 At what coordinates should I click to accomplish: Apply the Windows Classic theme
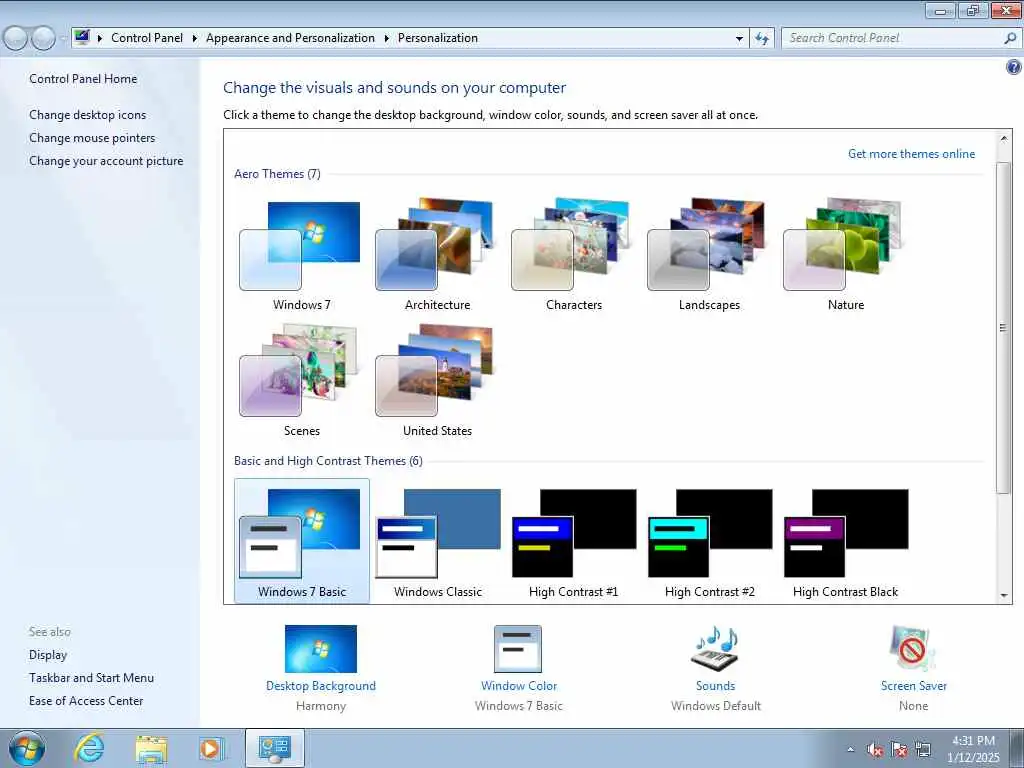437,541
